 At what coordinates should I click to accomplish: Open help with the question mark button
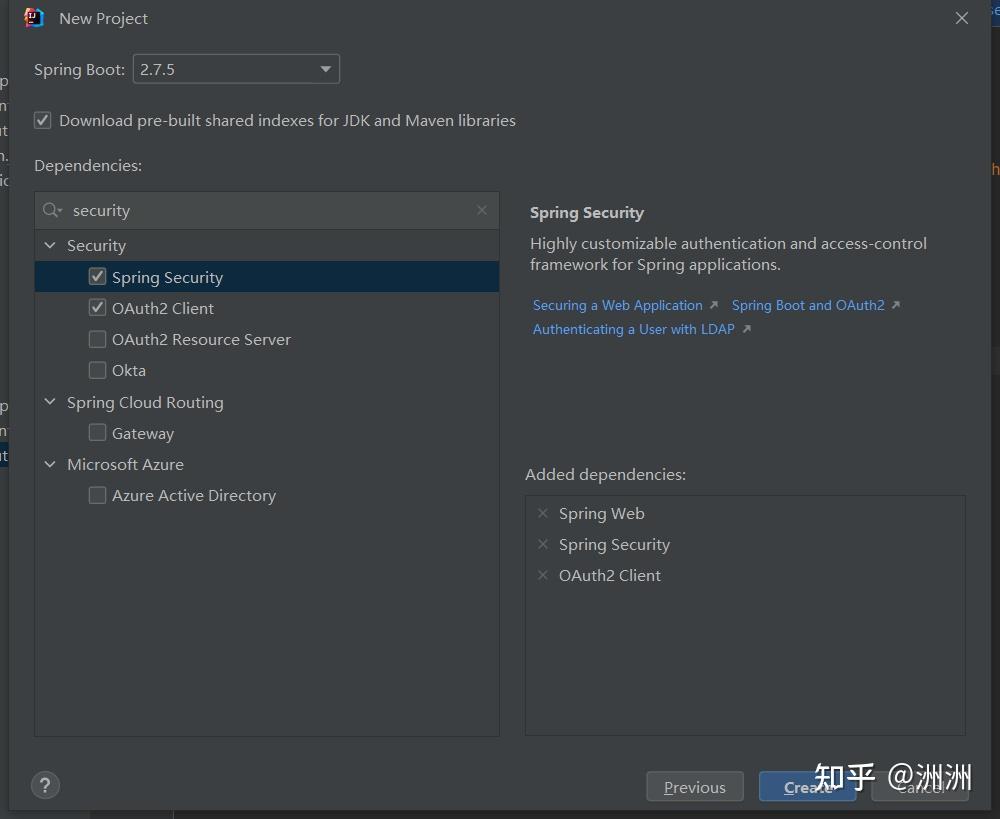point(45,785)
